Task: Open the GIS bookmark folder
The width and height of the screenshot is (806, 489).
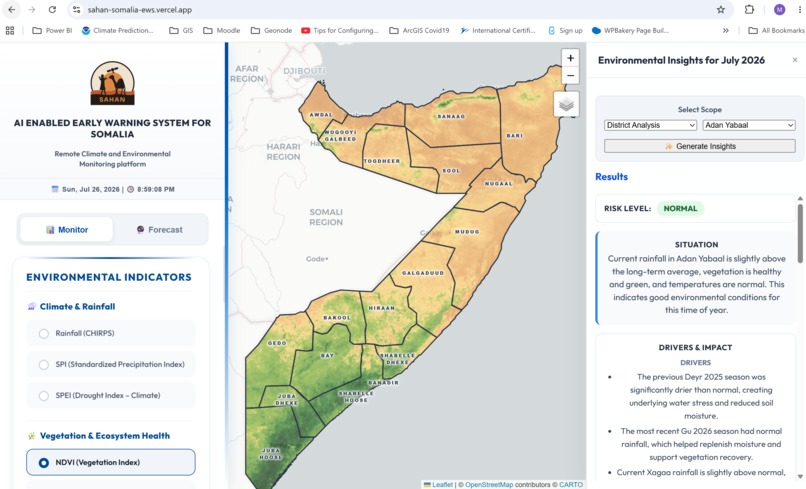Action: 181,30
